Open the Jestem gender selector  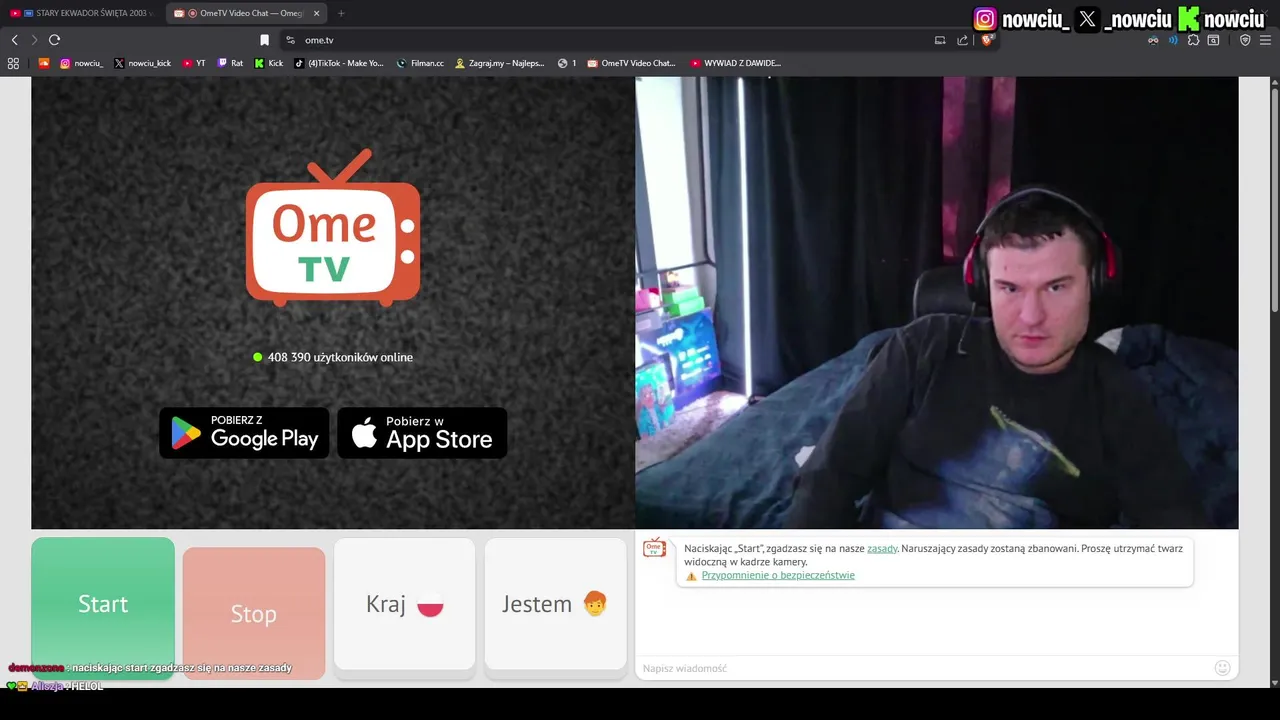coord(555,604)
